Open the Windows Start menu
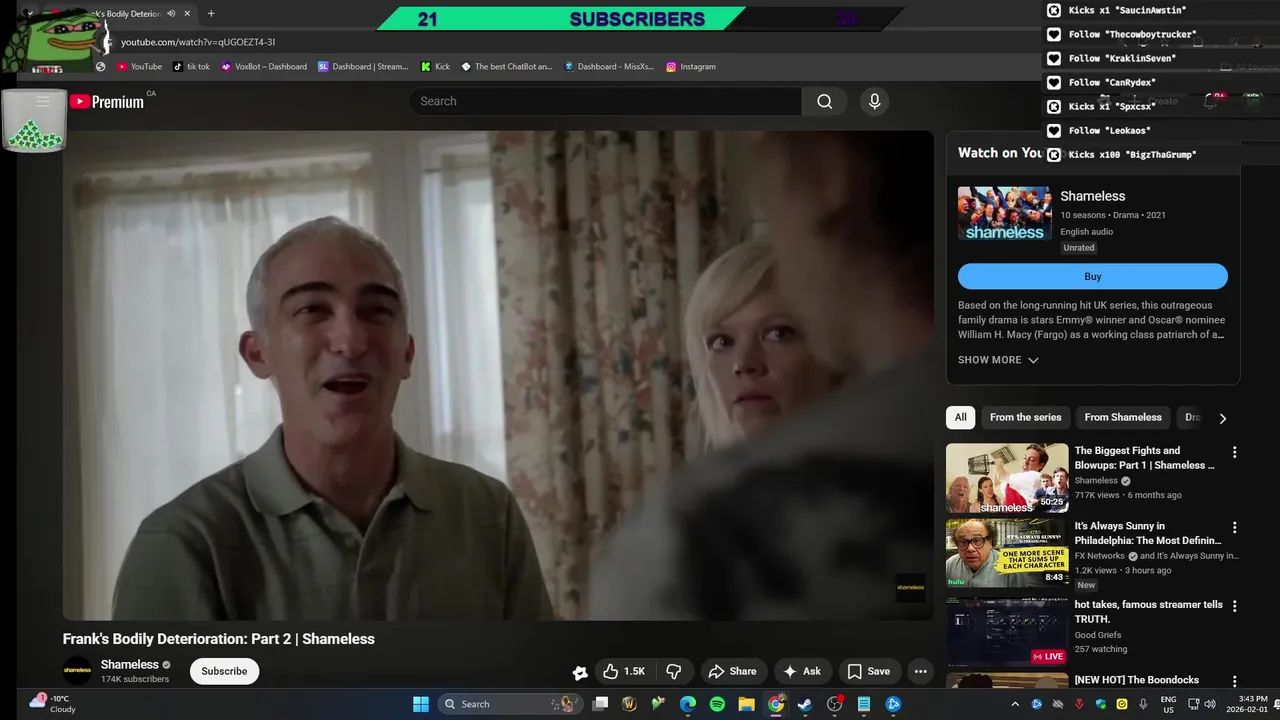1280x720 pixels. click(420, 704)
